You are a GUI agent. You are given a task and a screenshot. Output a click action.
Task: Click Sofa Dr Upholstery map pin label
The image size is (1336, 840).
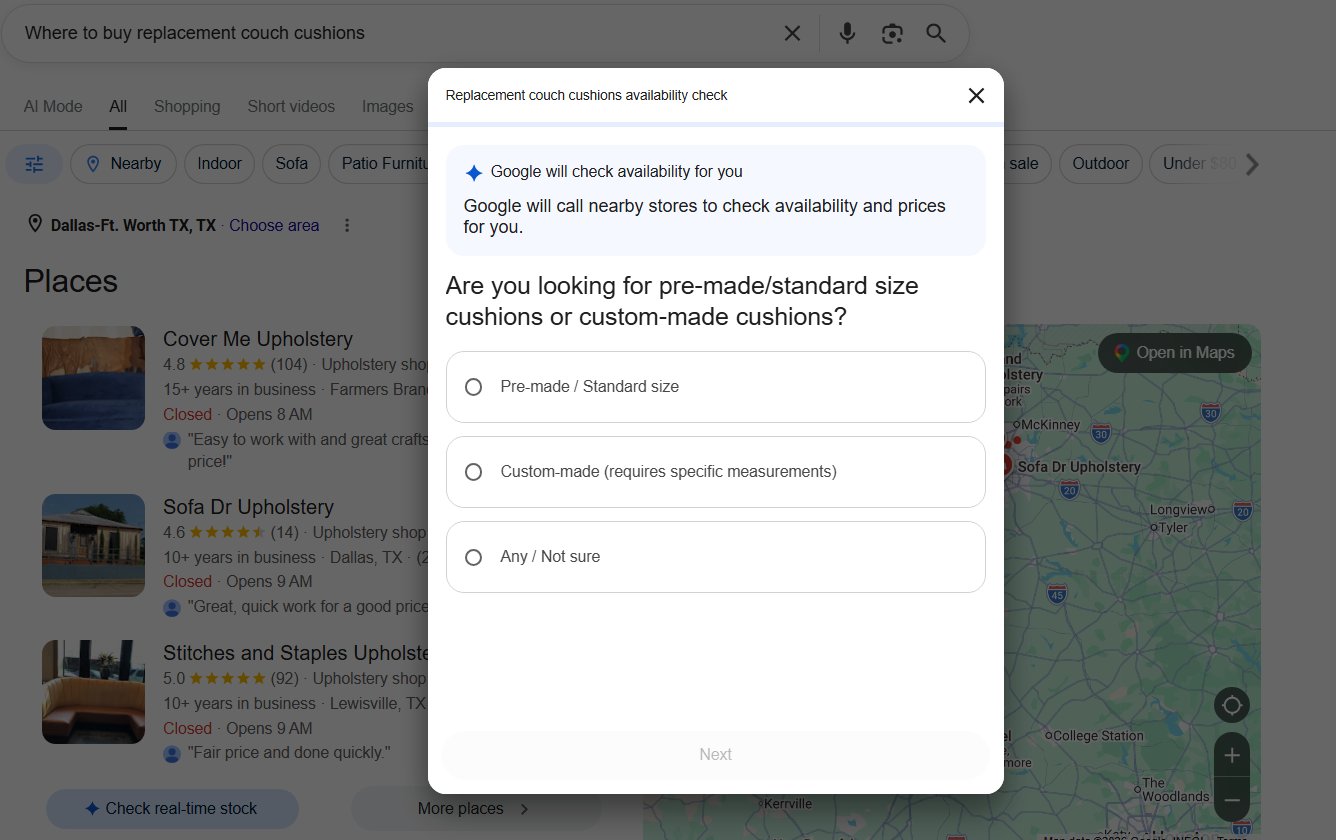(1079, 467)
